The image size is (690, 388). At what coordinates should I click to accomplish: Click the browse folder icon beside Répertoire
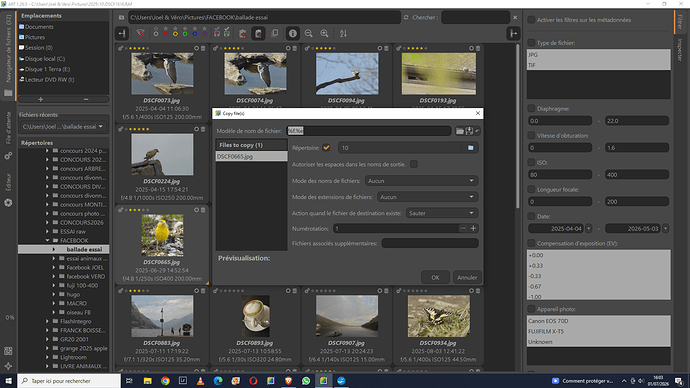pyautogui.click(x=470, y=148)
